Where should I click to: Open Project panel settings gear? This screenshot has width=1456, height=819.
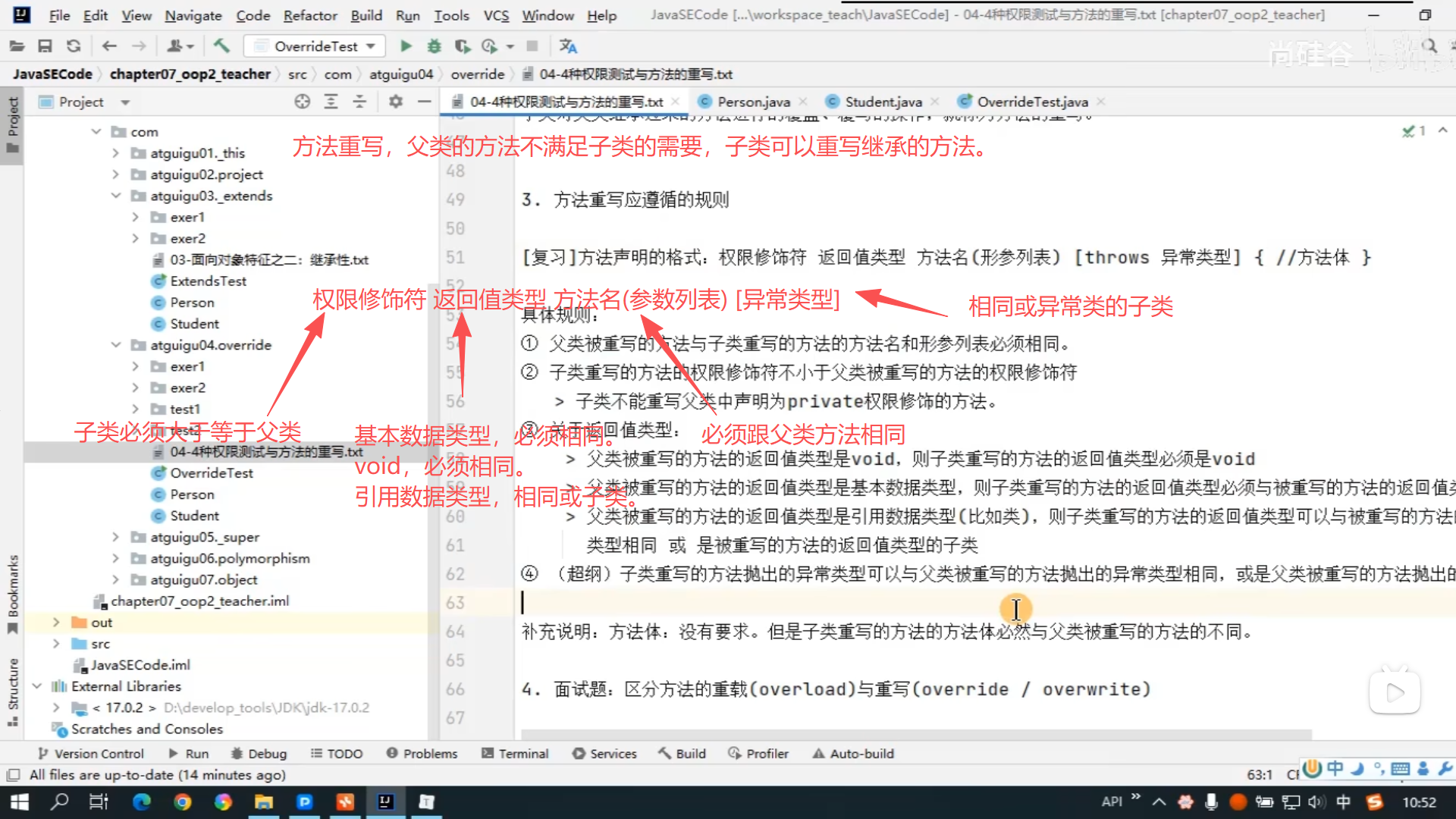click(395, 102)
